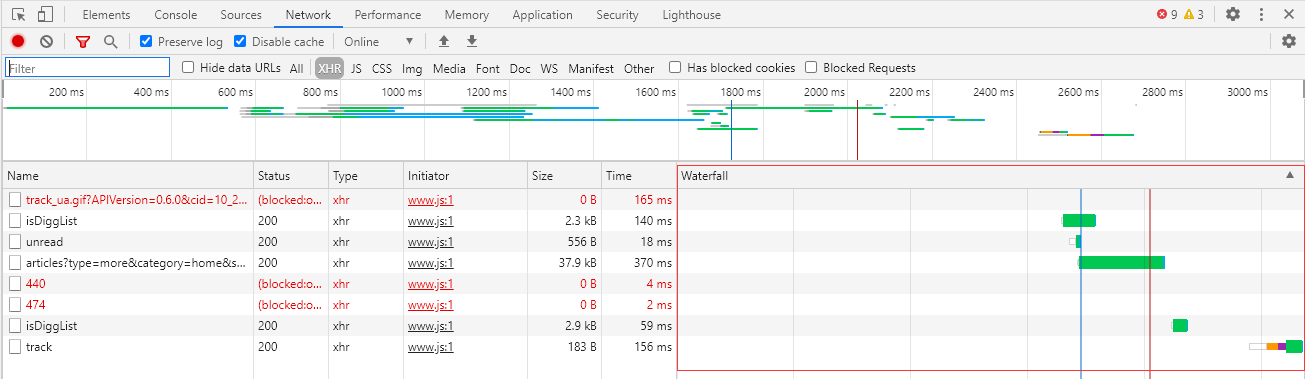Click the 3 warnings counter
Screen dimensions: 1305x379
pos(1194,15)
